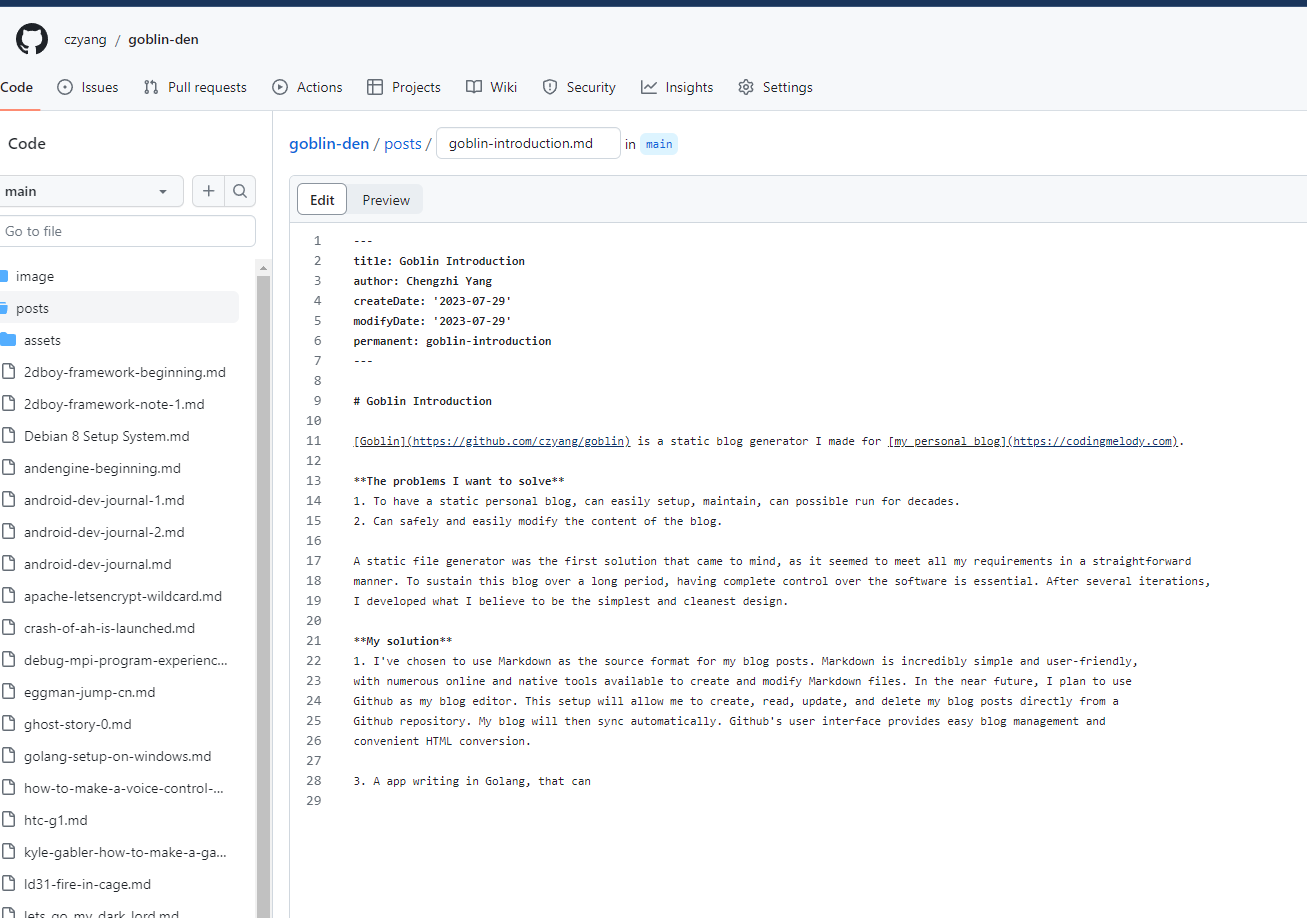
Task: Open the repository Settings tab
Action: click(x=775, y=87)
